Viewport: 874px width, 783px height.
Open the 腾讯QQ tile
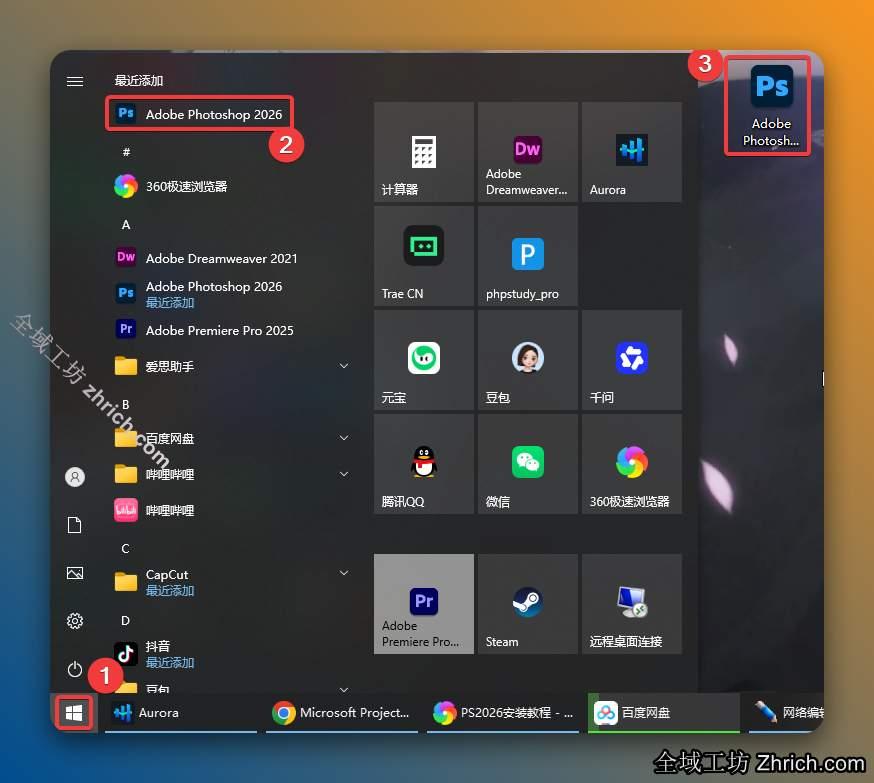[424, 464]
